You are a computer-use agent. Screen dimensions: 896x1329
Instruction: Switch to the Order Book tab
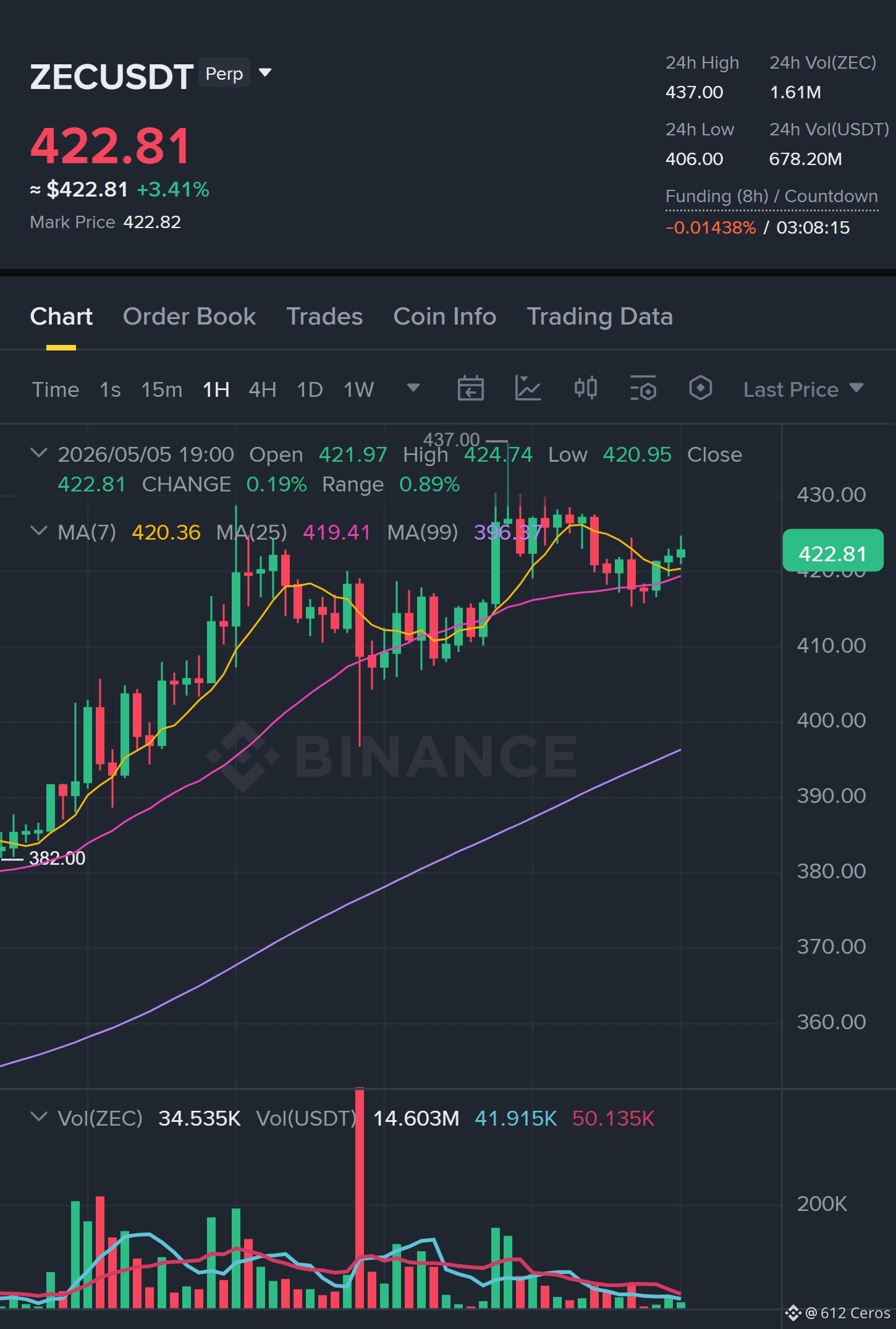pos(189,316)
